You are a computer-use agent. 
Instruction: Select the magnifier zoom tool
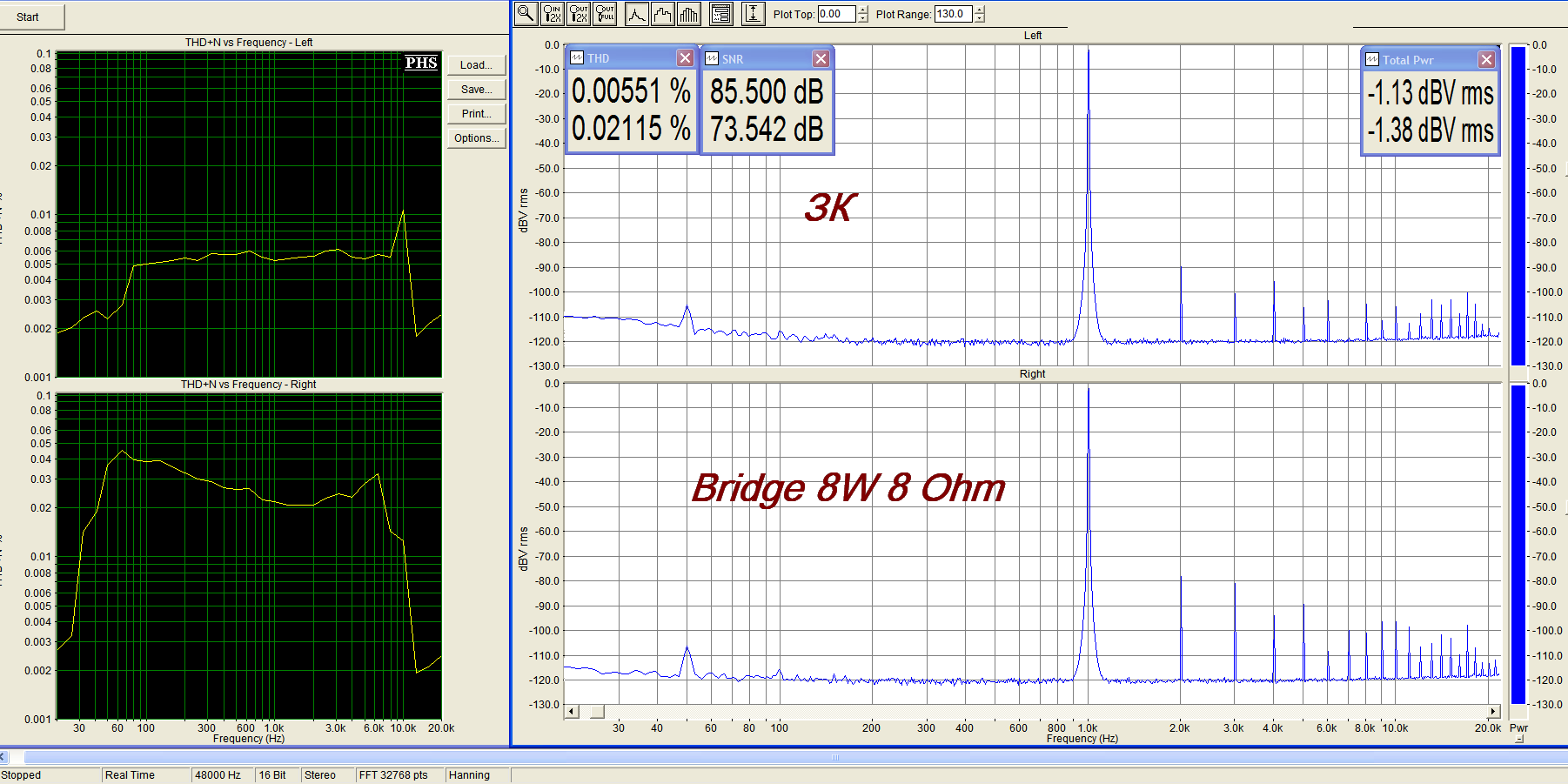pyautogui.click(x=526, y=13)
